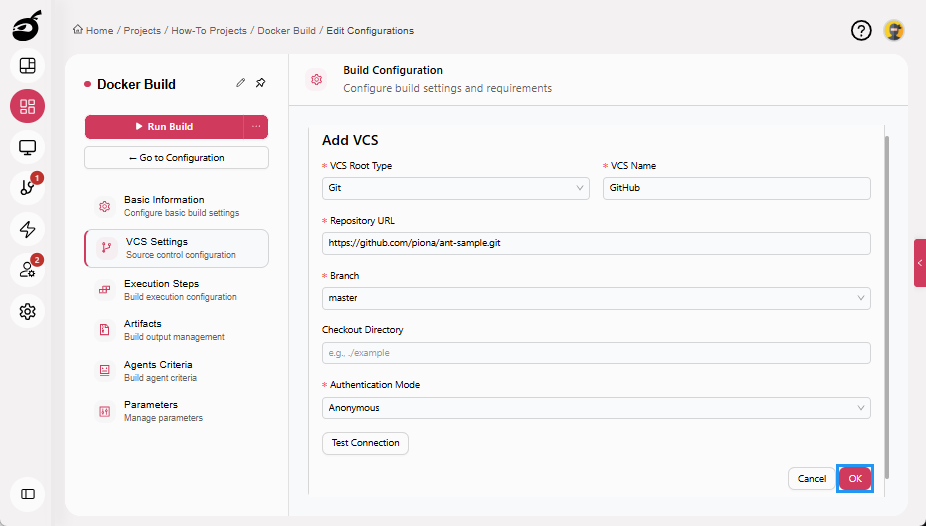The image size is (926, 526).
Task: Click the VCS Name input field
Action: 736,188
